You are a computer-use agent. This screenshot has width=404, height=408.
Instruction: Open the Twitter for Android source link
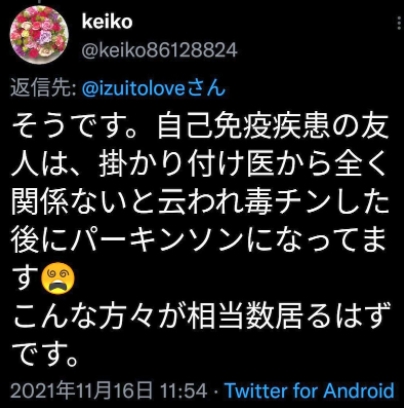pos(310,390)
